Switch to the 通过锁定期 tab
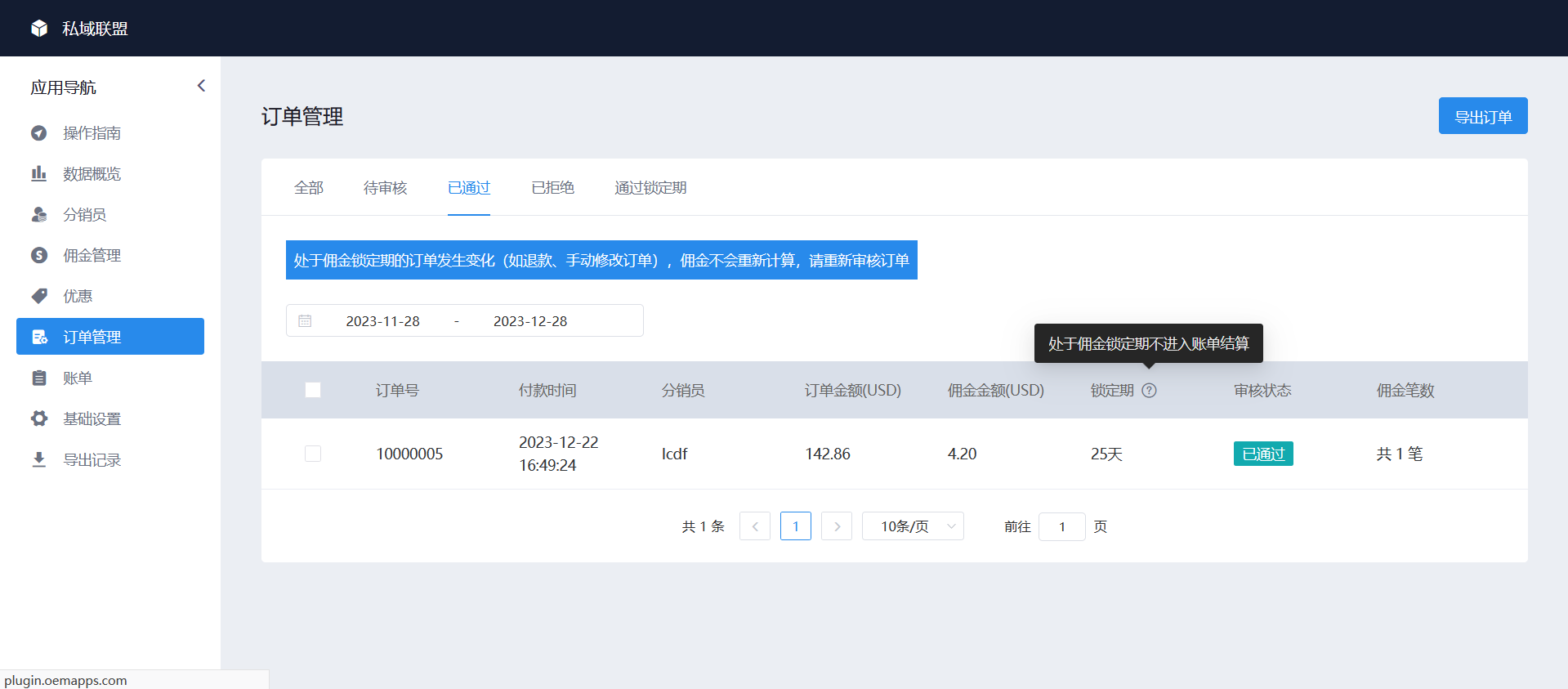The image size is (1568, 689). click(x=650, y=188)
